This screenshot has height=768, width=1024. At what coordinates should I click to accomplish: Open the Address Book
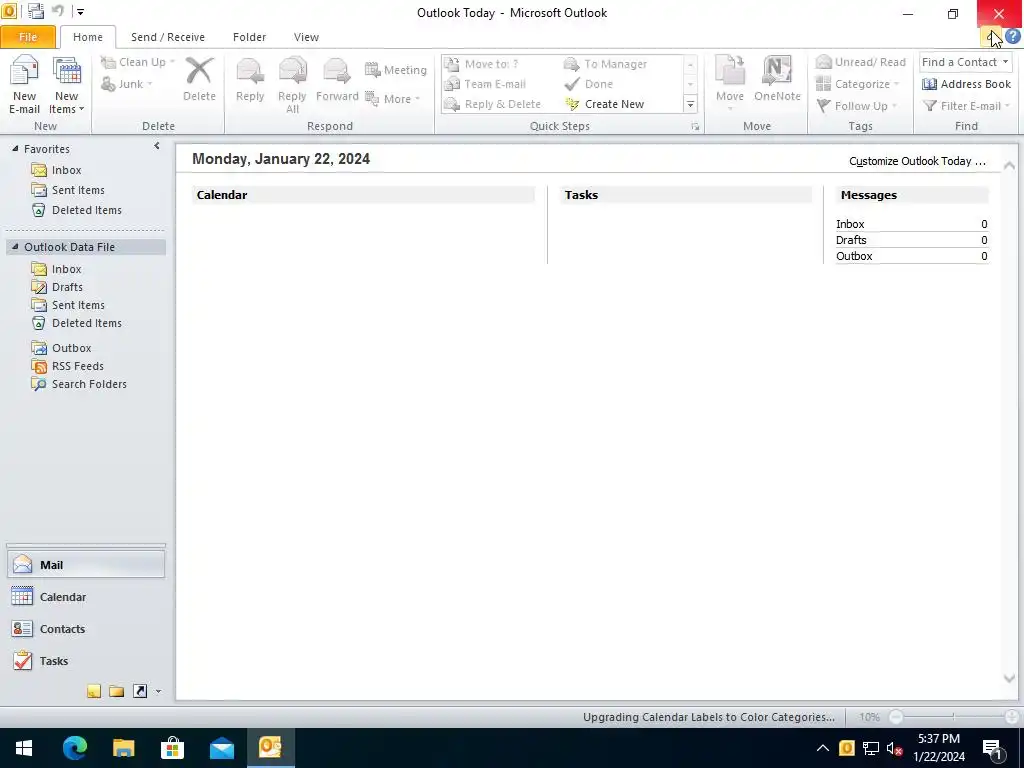(x=966, y=84)
